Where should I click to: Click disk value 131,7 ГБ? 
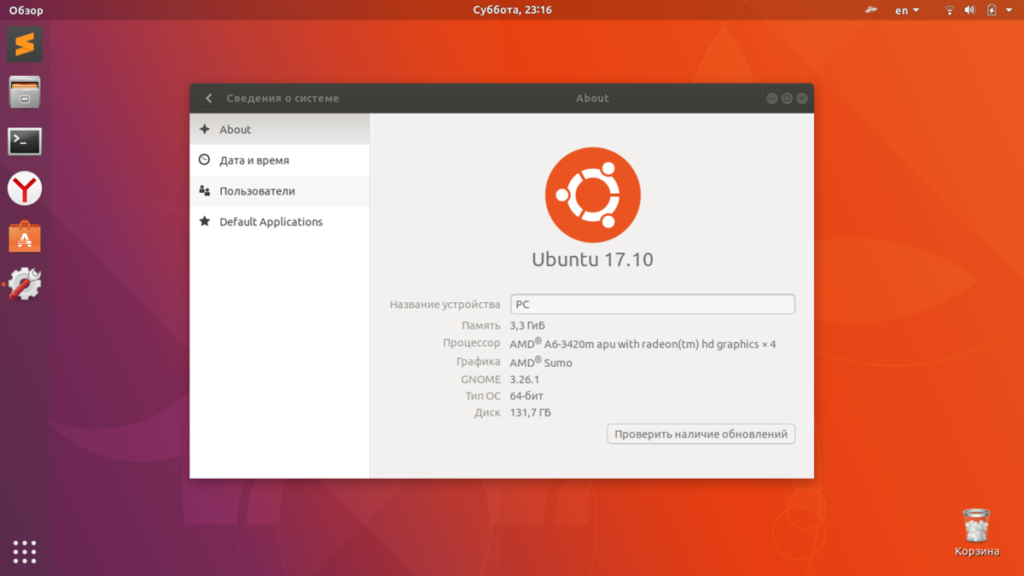(530, 413)
